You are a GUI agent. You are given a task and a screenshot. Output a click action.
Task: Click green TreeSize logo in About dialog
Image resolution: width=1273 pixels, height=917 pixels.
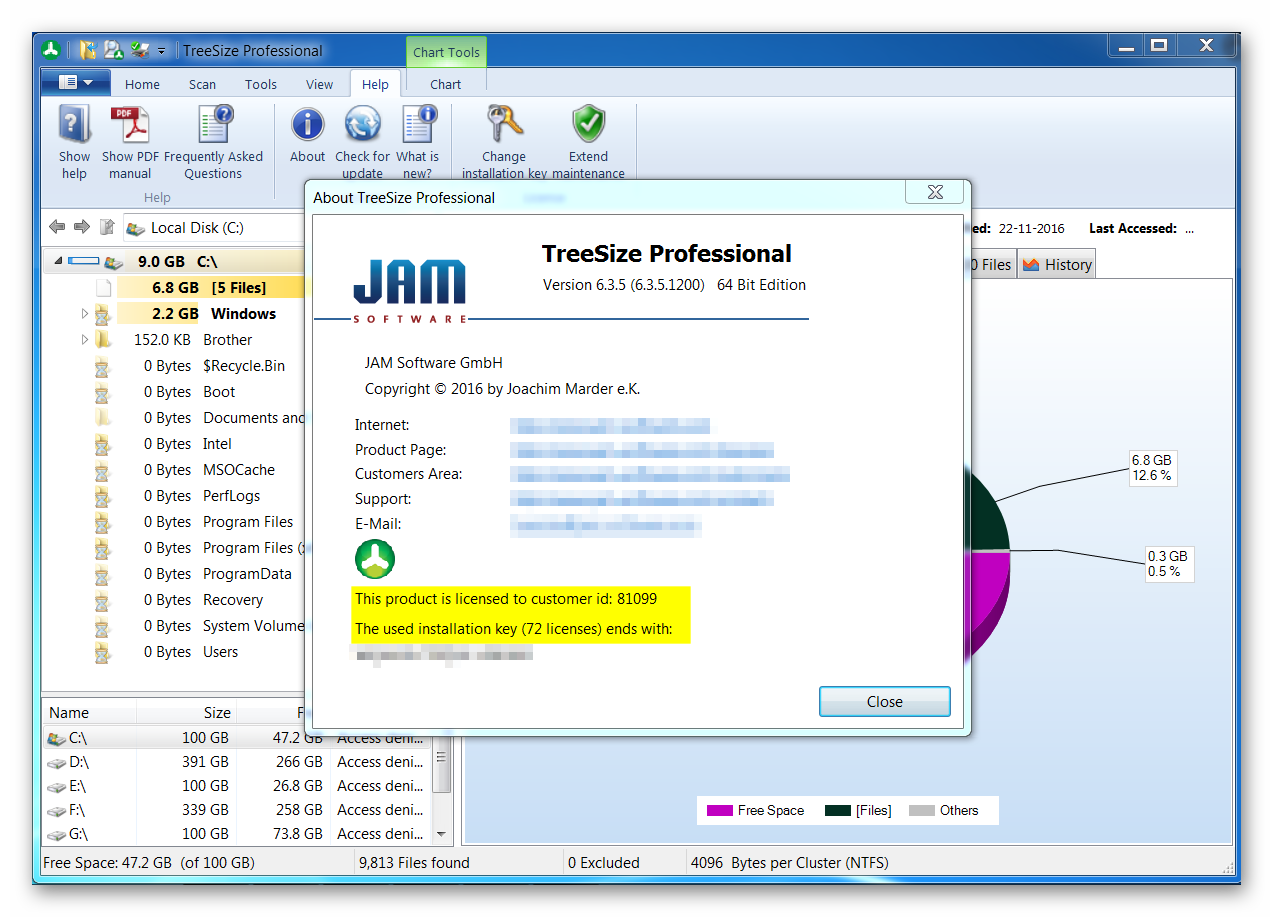click(375, 560)
